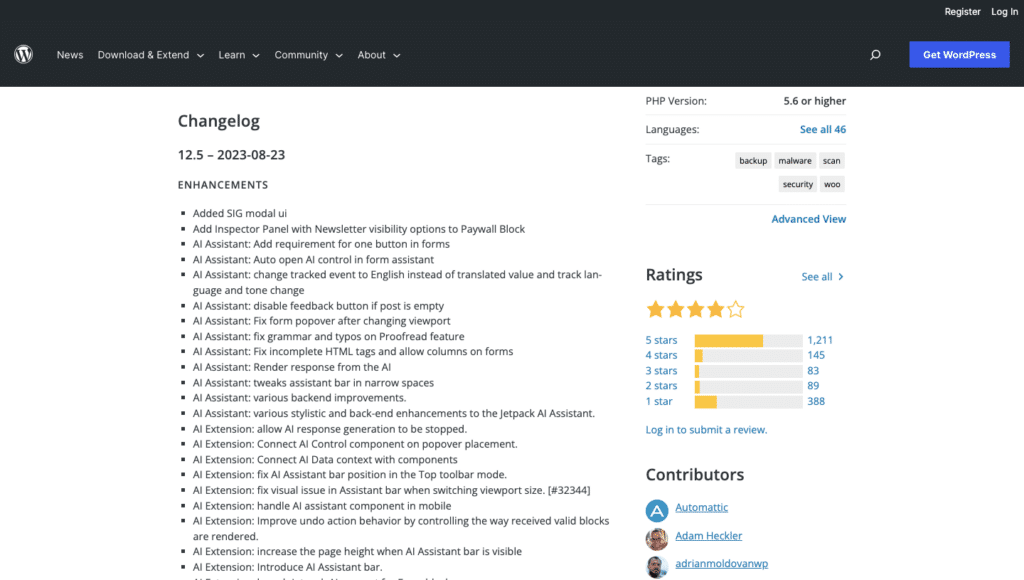Click the Log In link
The image size is (1024, 580).
1004,12
